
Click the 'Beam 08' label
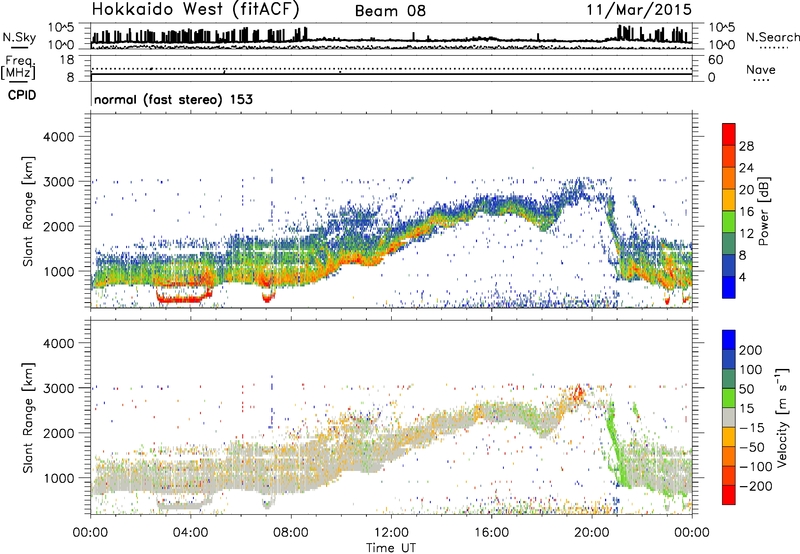point(390,11)
